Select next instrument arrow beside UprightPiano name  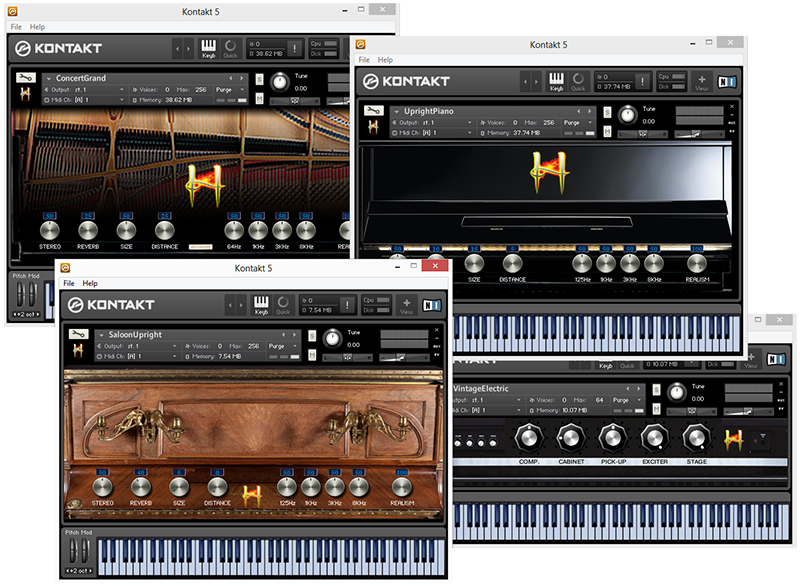click(590, 111)
